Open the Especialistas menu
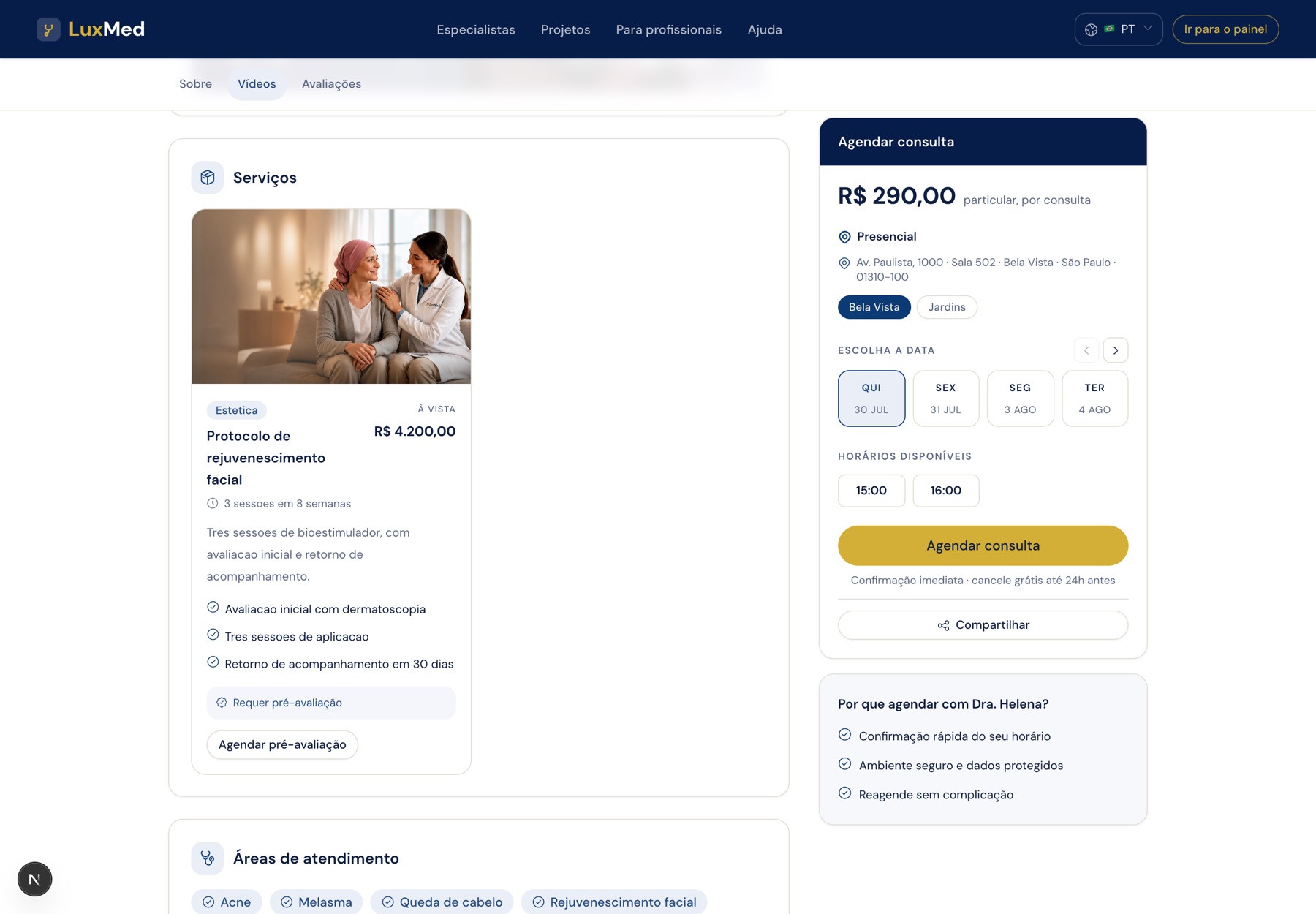 click(476, 29)
